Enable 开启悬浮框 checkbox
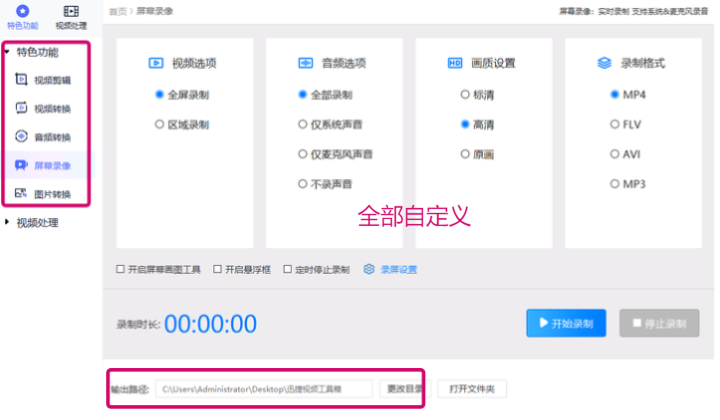Viewport: 720px width, 420px height. click(218, 269)
